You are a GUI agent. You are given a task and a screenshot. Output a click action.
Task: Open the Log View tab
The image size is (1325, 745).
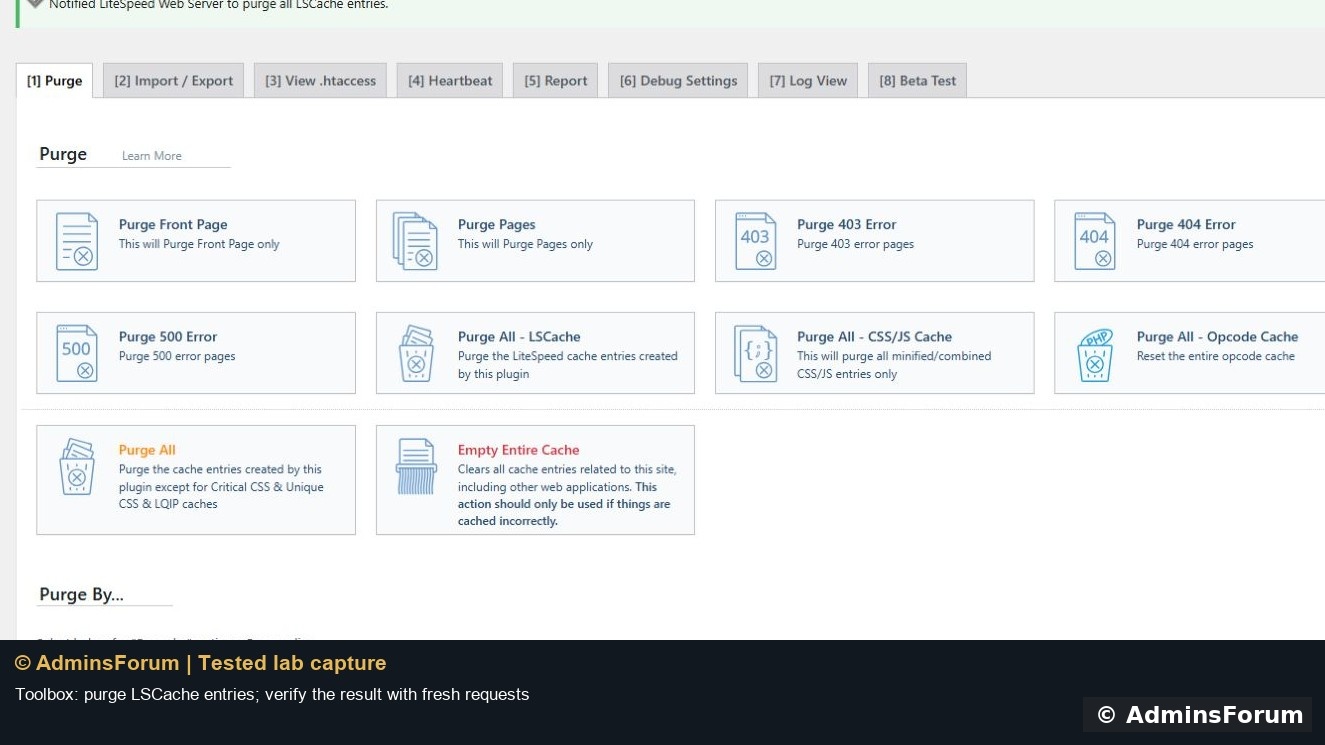808,81
